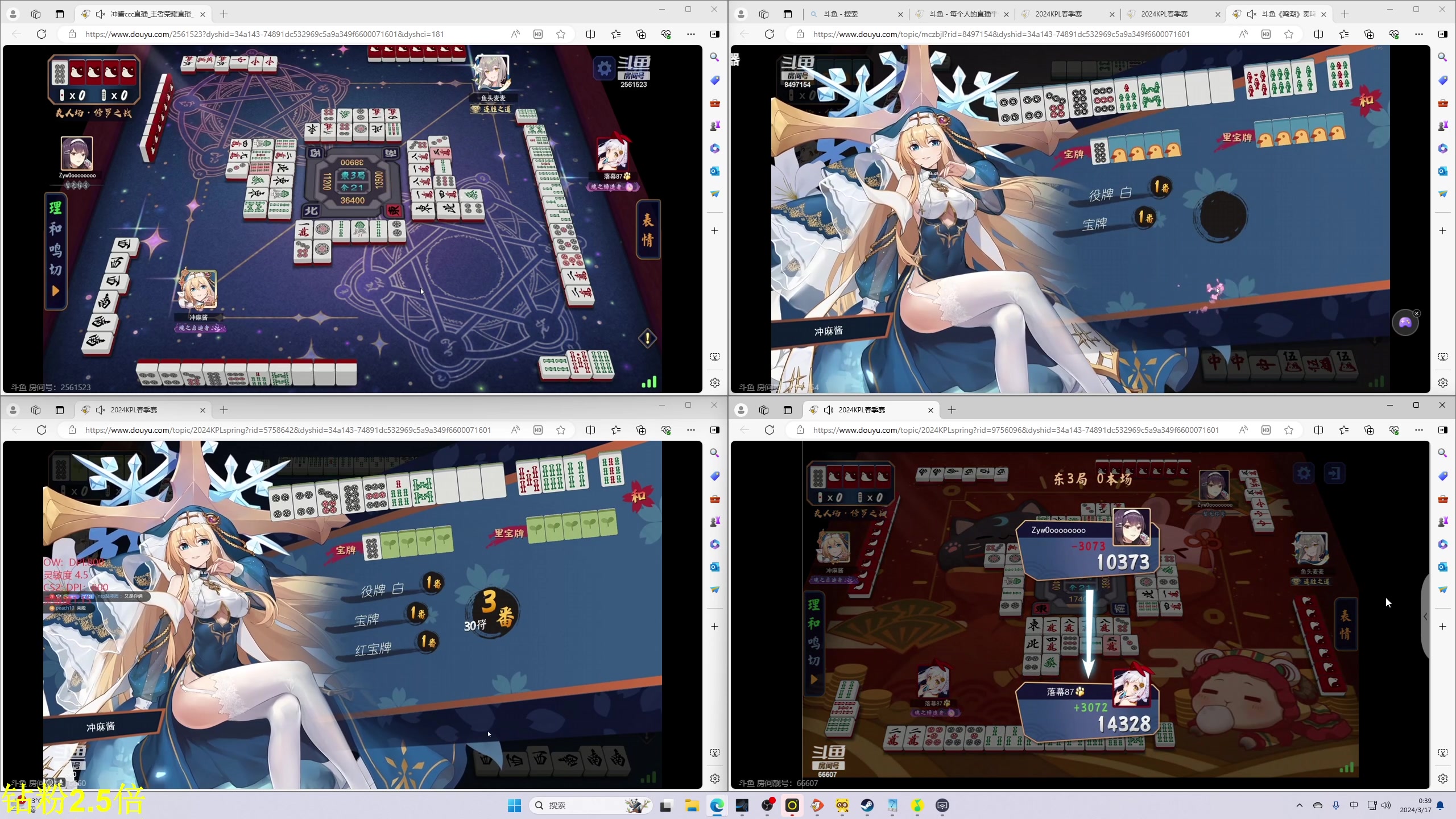The image size is (1456, 819).
Task: Switch to 斗鱼 - 搜索 tab in top-right window
Action: click(x=857, y=14)
